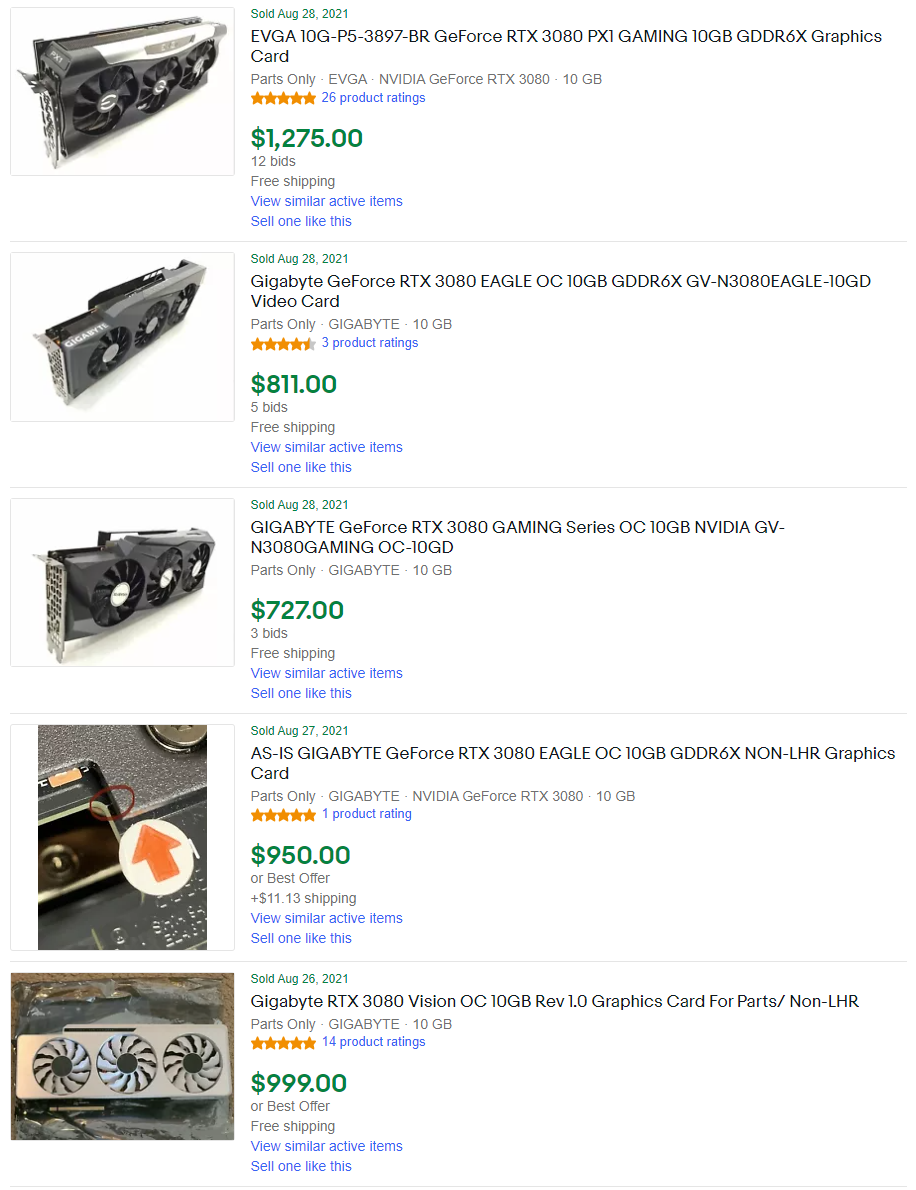This screenshot has width=916, height=1190.
Task: Click the white Vision OC card thumbnail
Action: coord(122,1056)
